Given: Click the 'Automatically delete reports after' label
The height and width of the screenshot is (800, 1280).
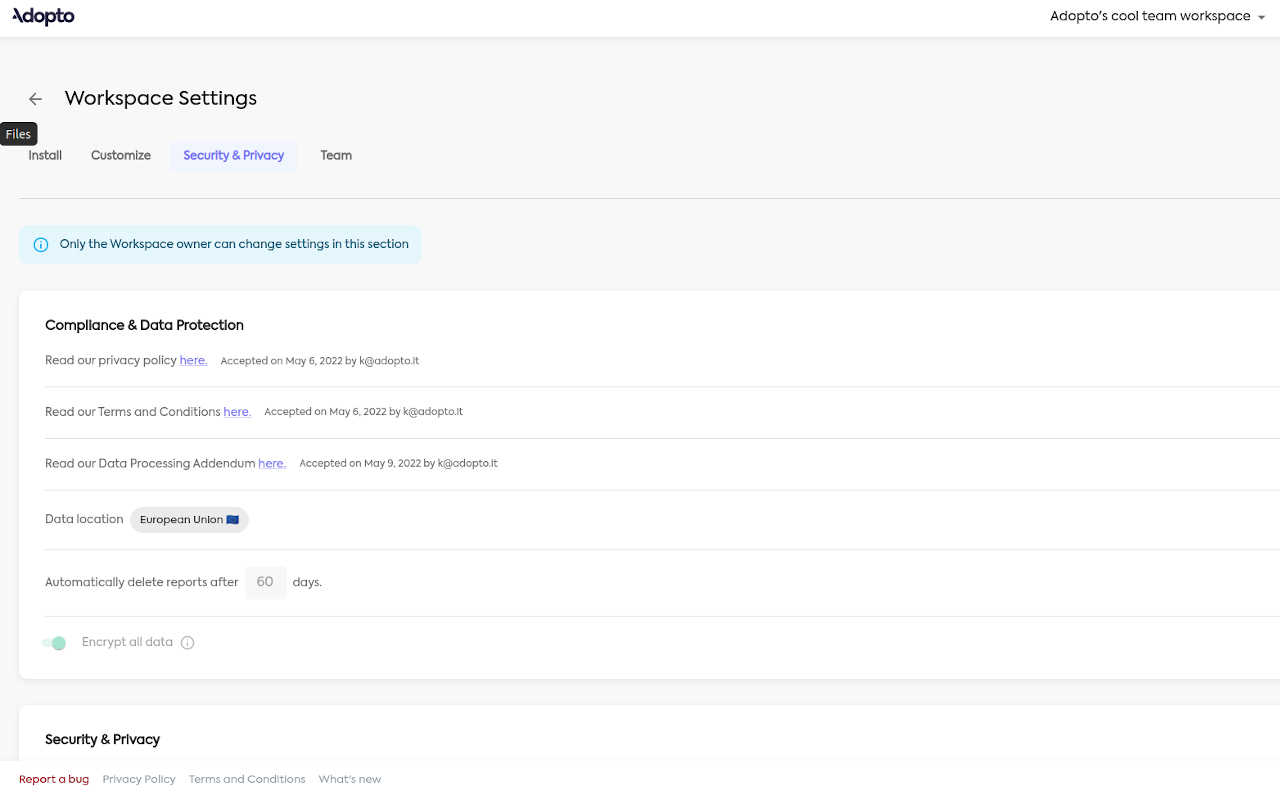Looking at the screenshot, I should pyautogui.click(x=142, y=582).
